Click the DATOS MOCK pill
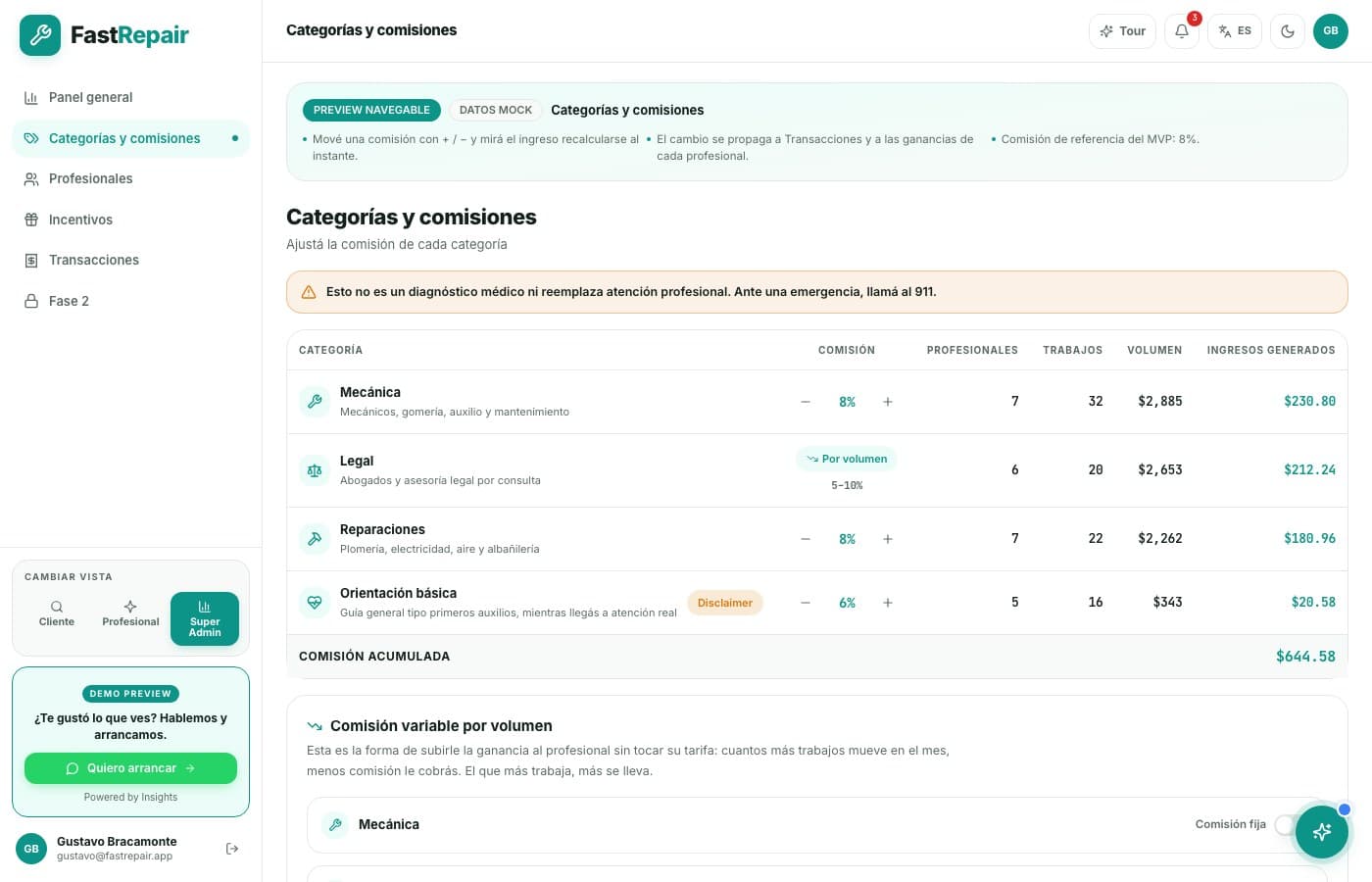The image size is (1372, 882). pyautogui.click(x=496, y=110)
